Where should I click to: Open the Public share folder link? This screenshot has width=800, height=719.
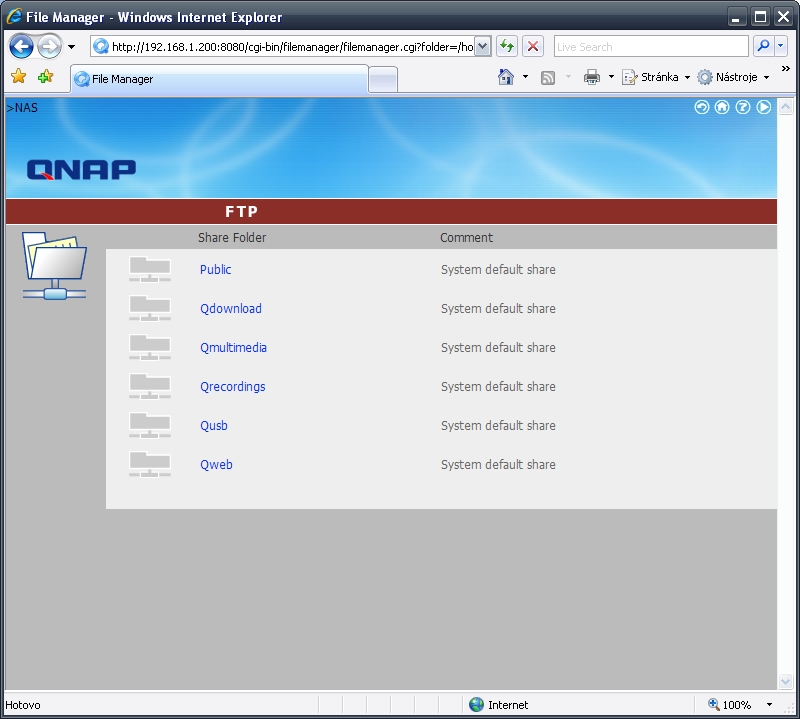coord(215,269)
